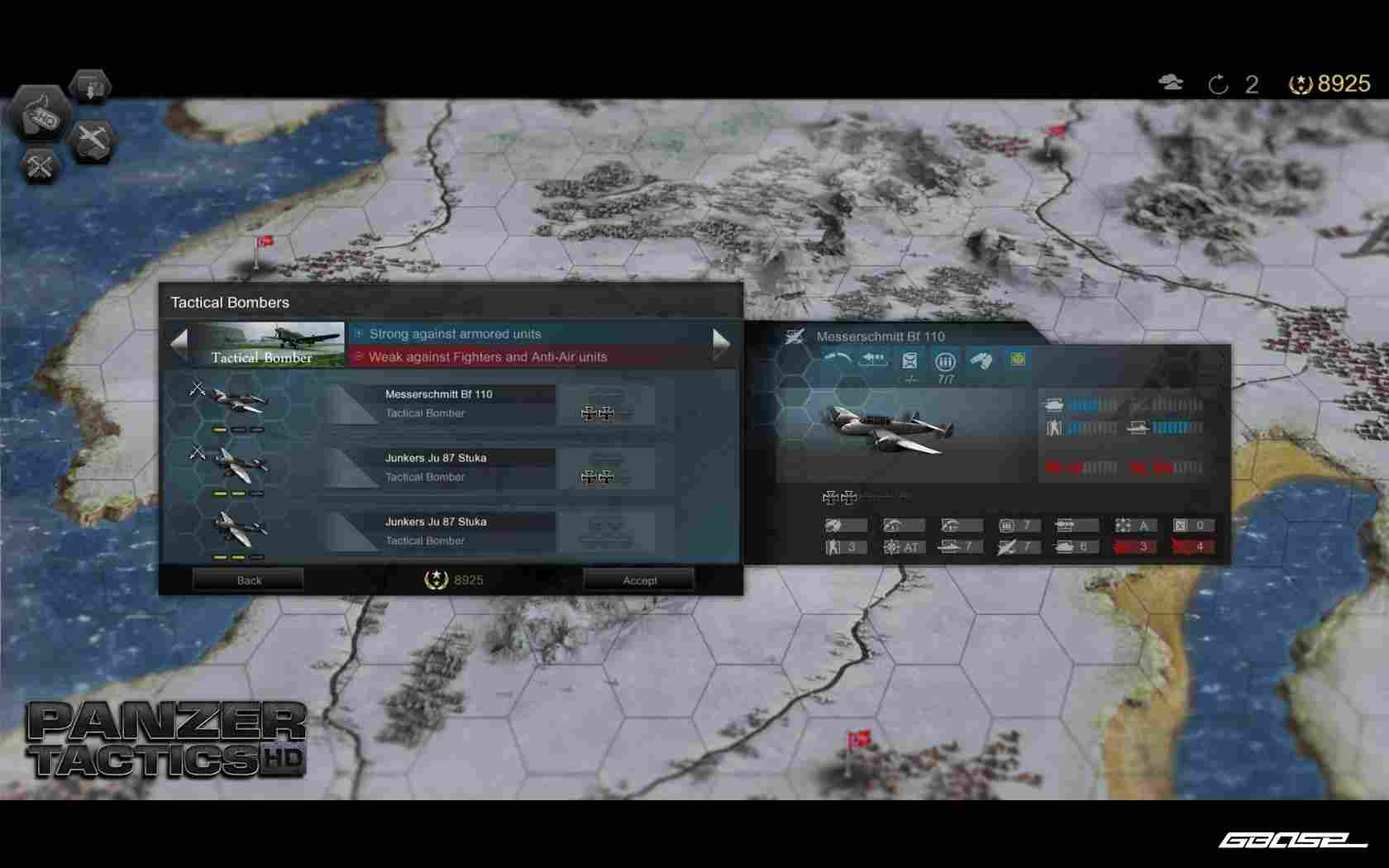Open the tank unit hexagon button
The image size is (1389, 868).
pos(40,114)
